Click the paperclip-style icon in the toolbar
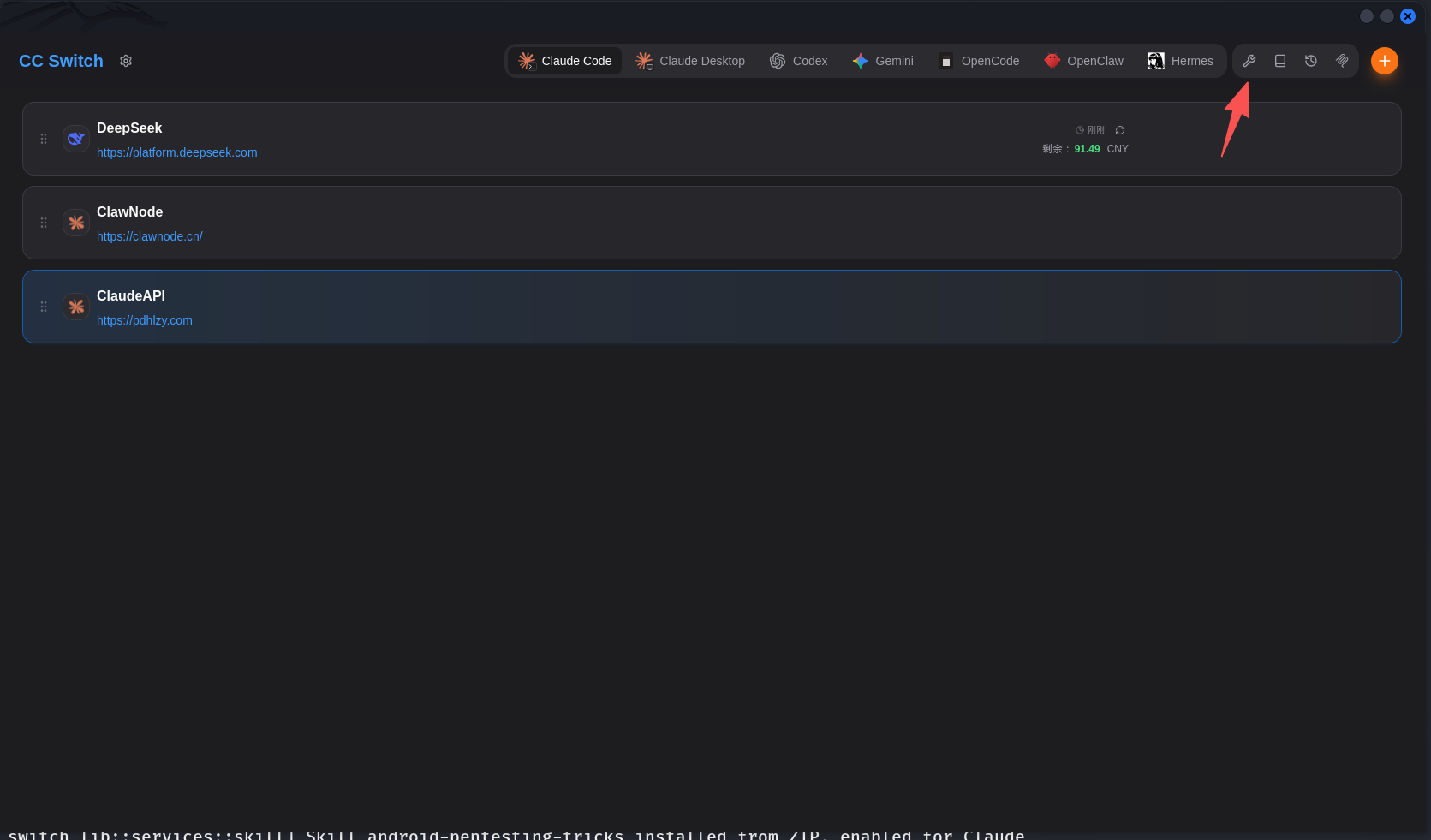This screenshot has width=1431, height=840. pyautogui.click(x=1342, y=61)
